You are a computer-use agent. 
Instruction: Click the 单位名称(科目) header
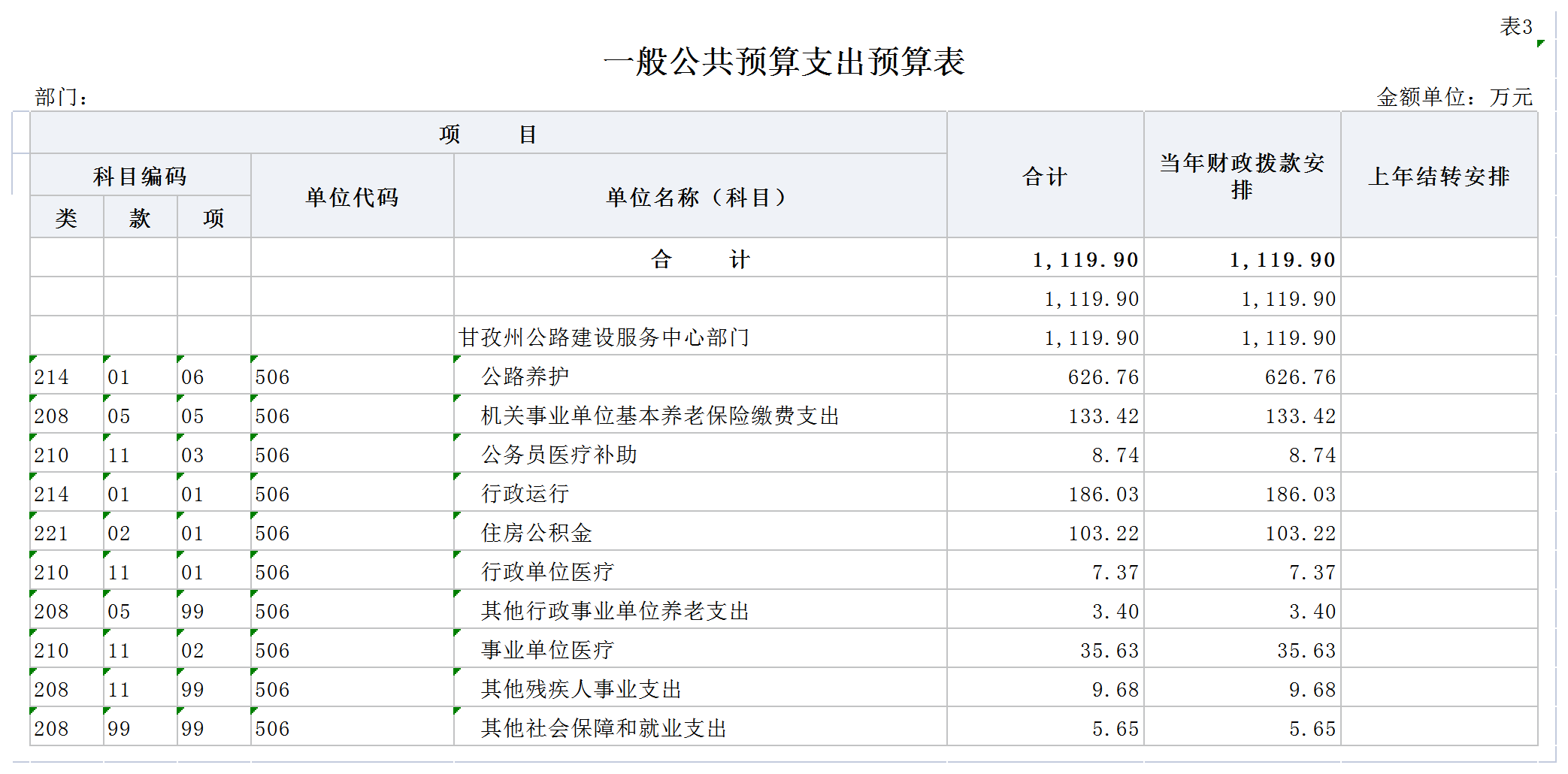701,197
